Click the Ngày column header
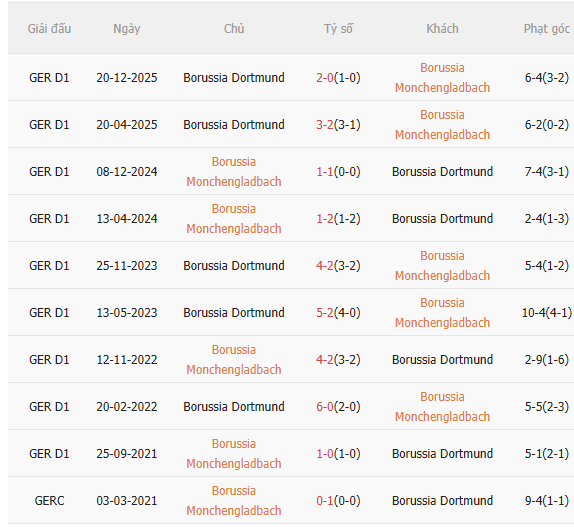This screenshot has height=527, width=574. (127, 29)
